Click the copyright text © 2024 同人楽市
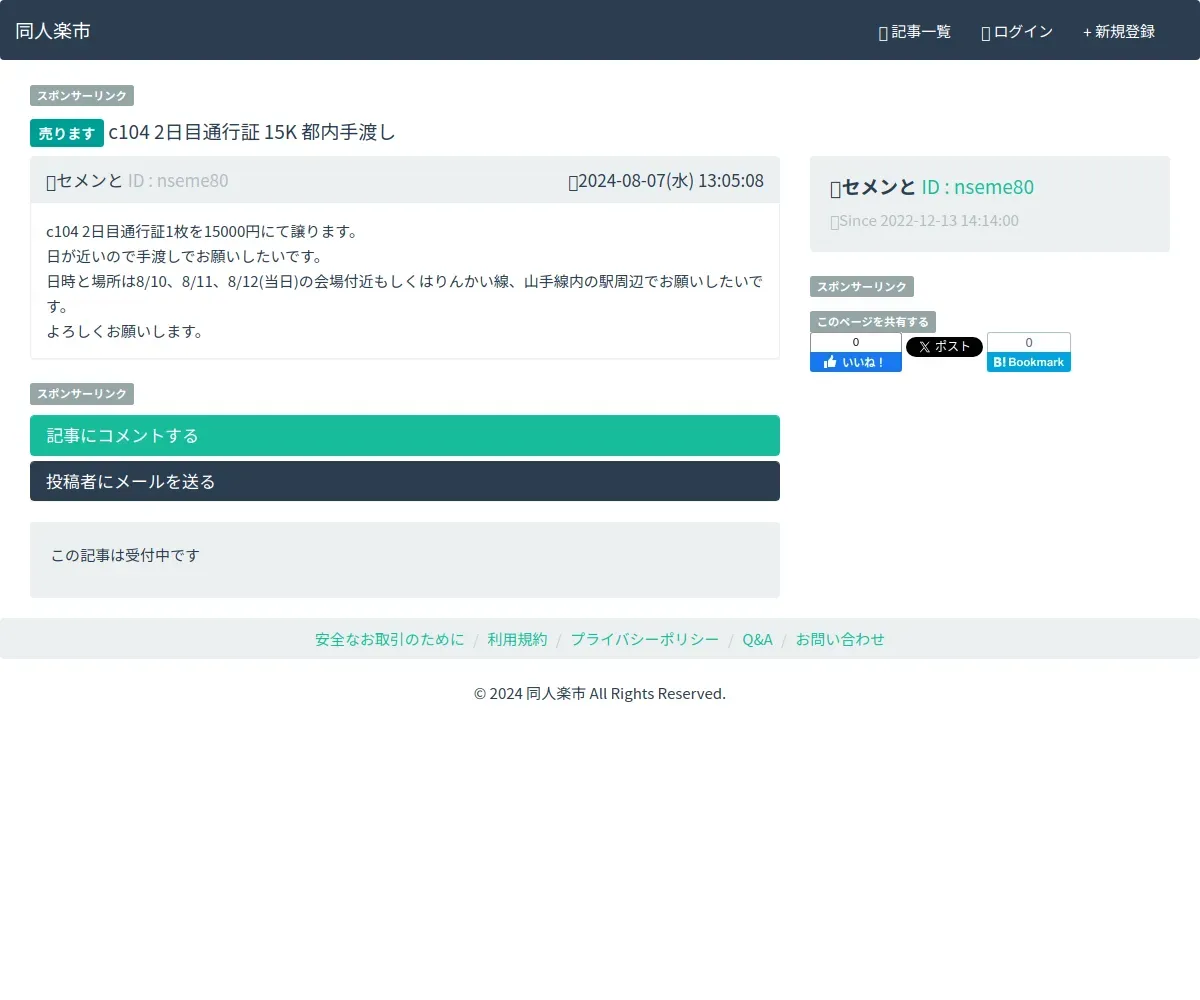 pos(530,693)
